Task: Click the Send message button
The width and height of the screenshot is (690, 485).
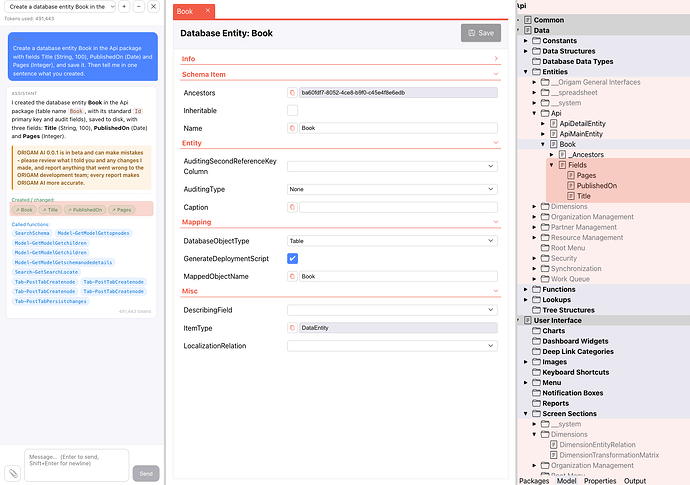Action: [x=146, y=474]
